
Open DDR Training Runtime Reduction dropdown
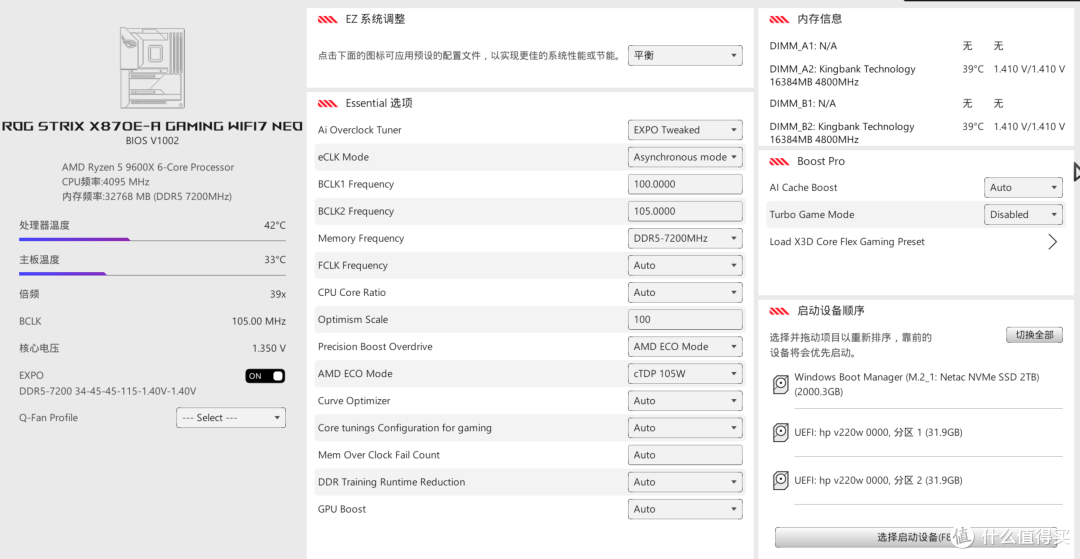point(685,482)
